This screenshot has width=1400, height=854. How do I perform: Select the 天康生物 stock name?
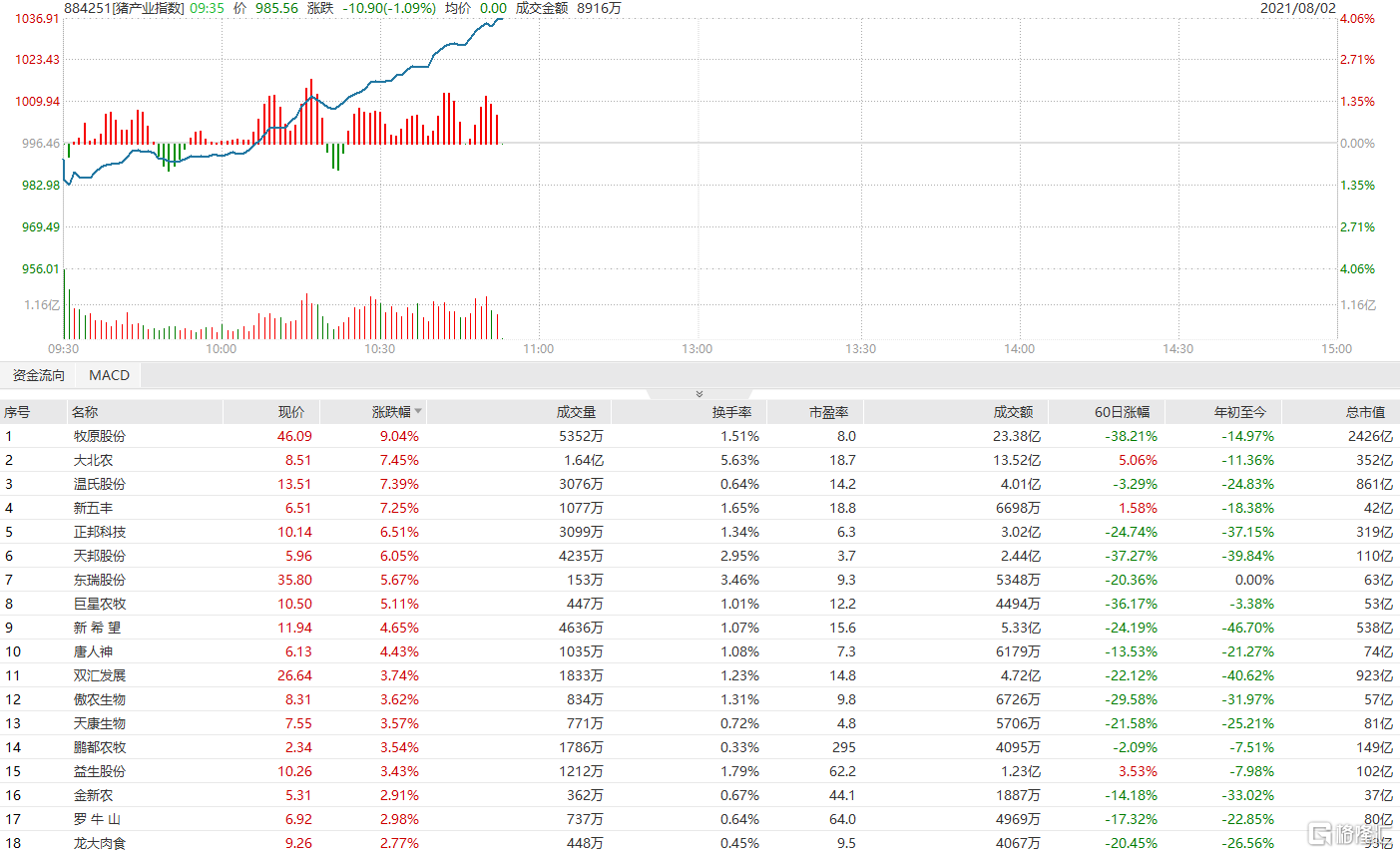coord(100,723)
